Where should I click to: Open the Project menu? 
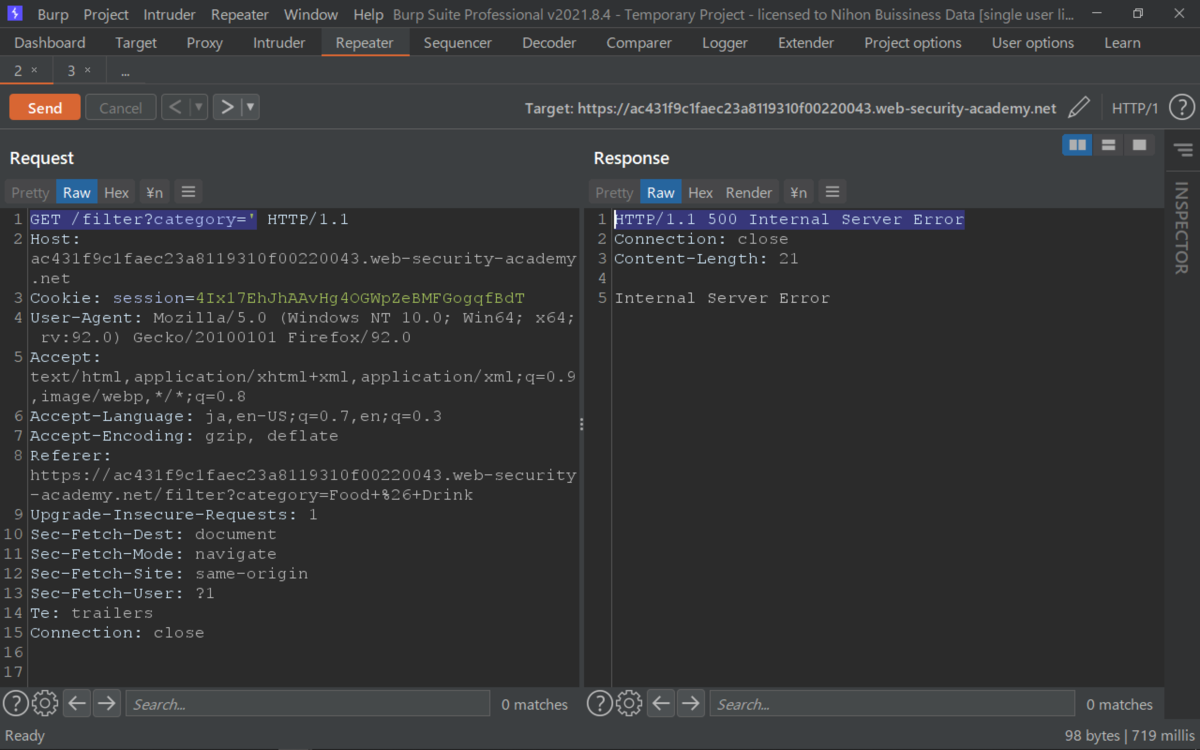coord(106,15)
